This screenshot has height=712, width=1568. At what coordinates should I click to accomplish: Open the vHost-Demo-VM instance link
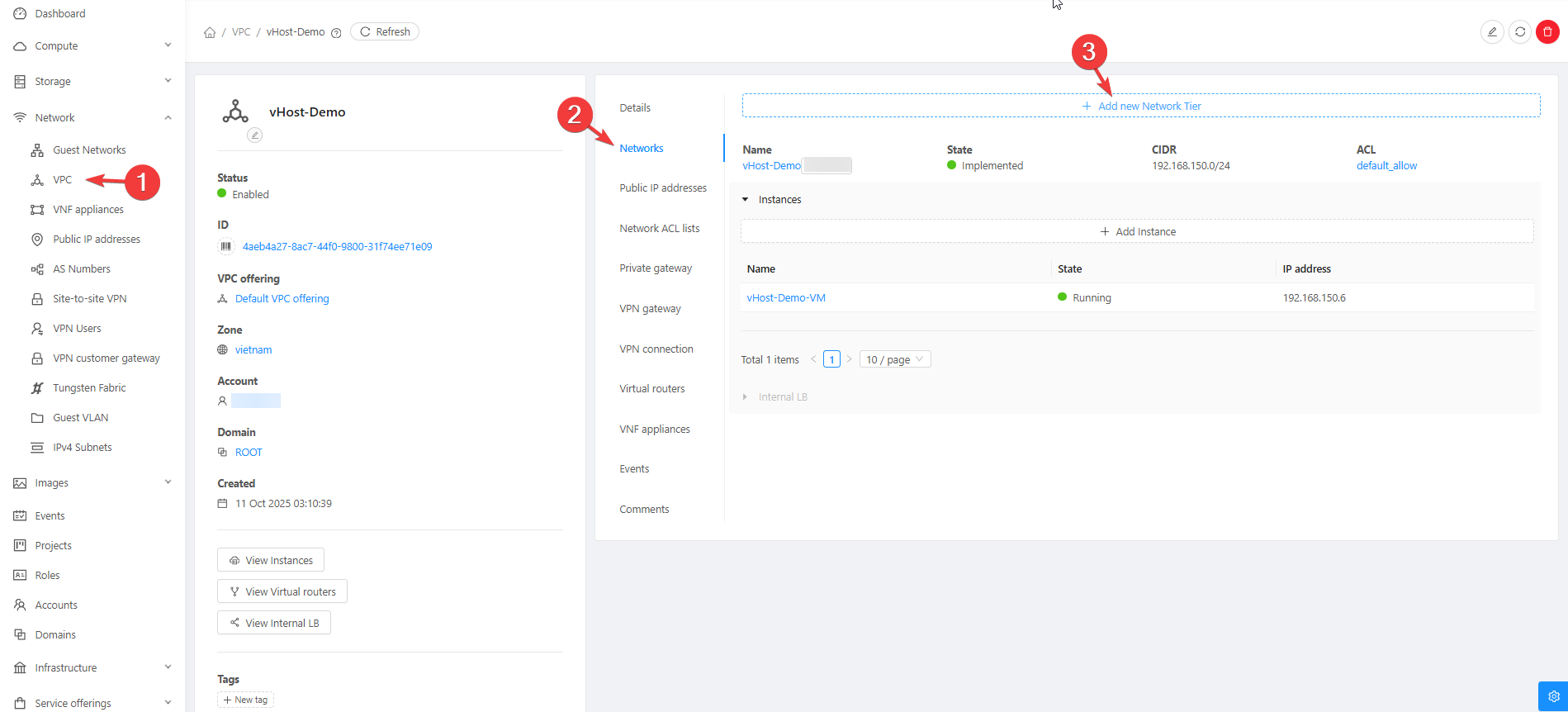coord(786,298)
